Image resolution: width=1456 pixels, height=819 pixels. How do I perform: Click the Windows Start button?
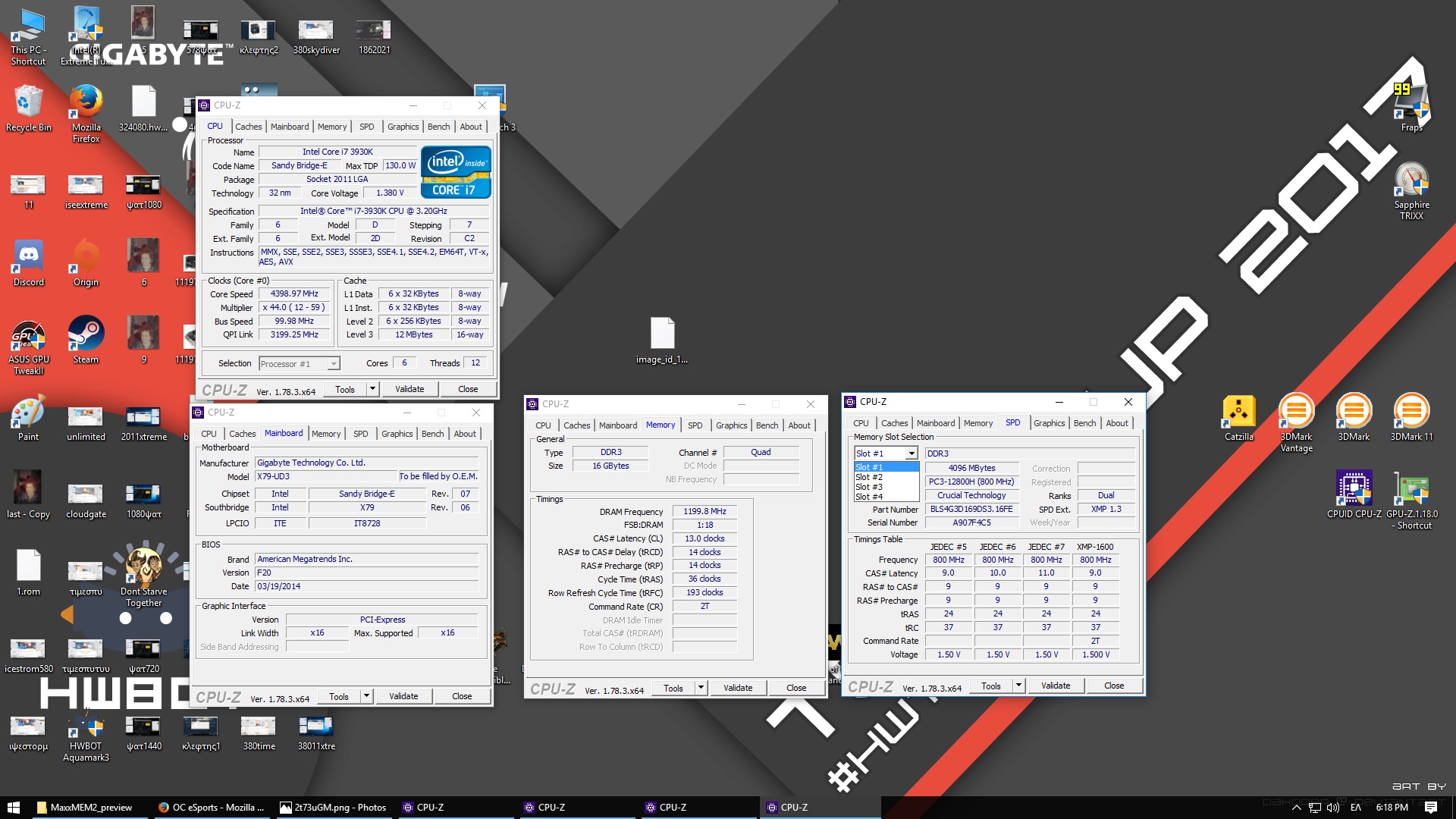coord(14,808)
